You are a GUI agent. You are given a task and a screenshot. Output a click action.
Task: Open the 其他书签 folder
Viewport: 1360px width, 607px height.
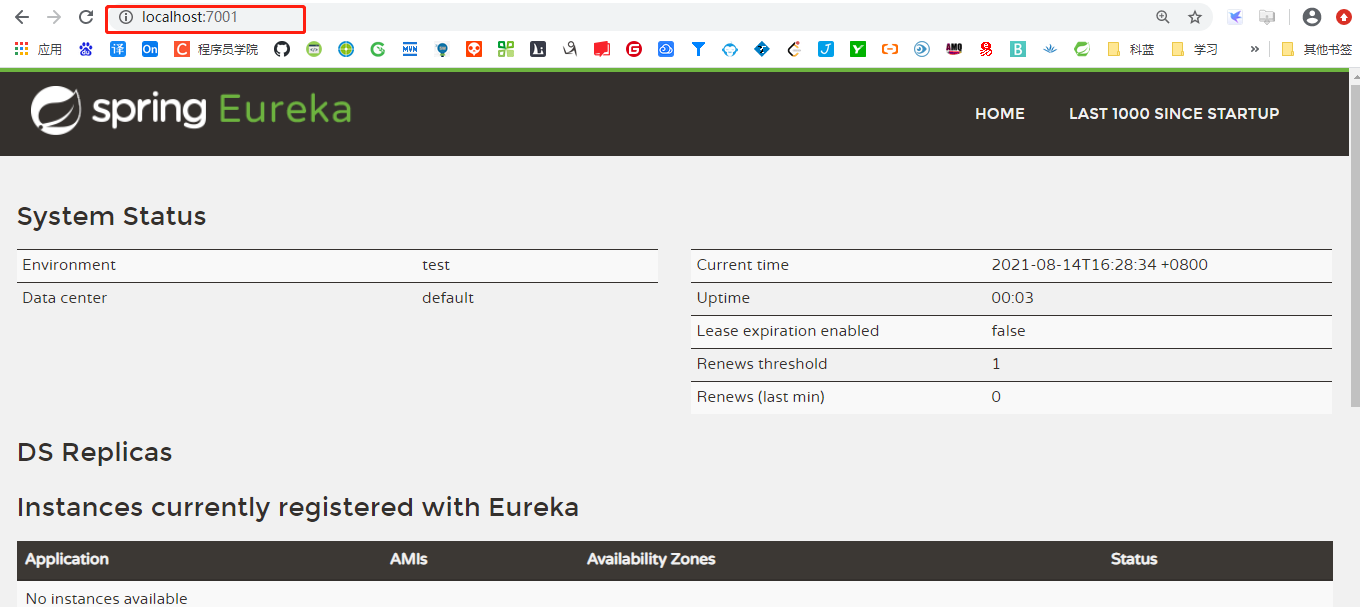pos(1316,49)
